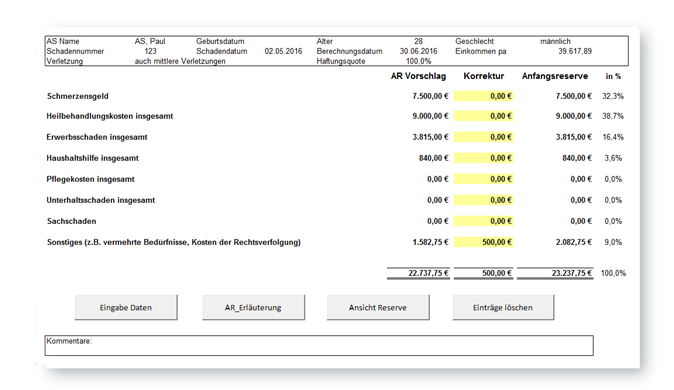Click Anfangsreserve total 23.237,75 €
Image resolution: width=674 pixels, height=390 pixels.
[x=572, y=273]
